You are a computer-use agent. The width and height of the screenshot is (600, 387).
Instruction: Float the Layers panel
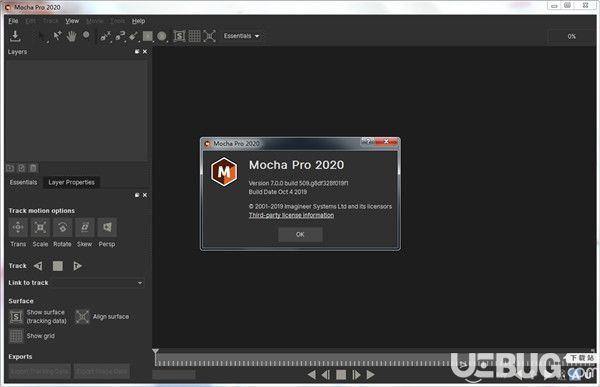[x=137, y=52]
